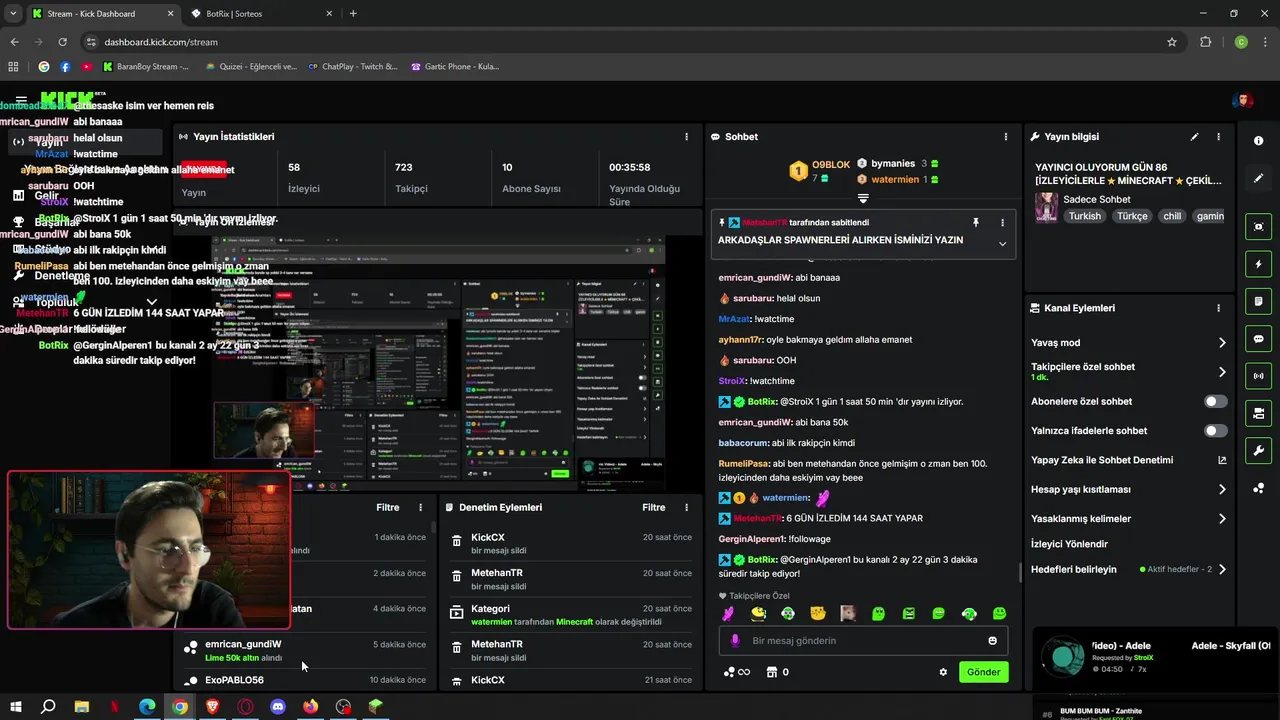1280x720 pixels.
Task: Reload the page in Chrome
Action: pos(62,42)
